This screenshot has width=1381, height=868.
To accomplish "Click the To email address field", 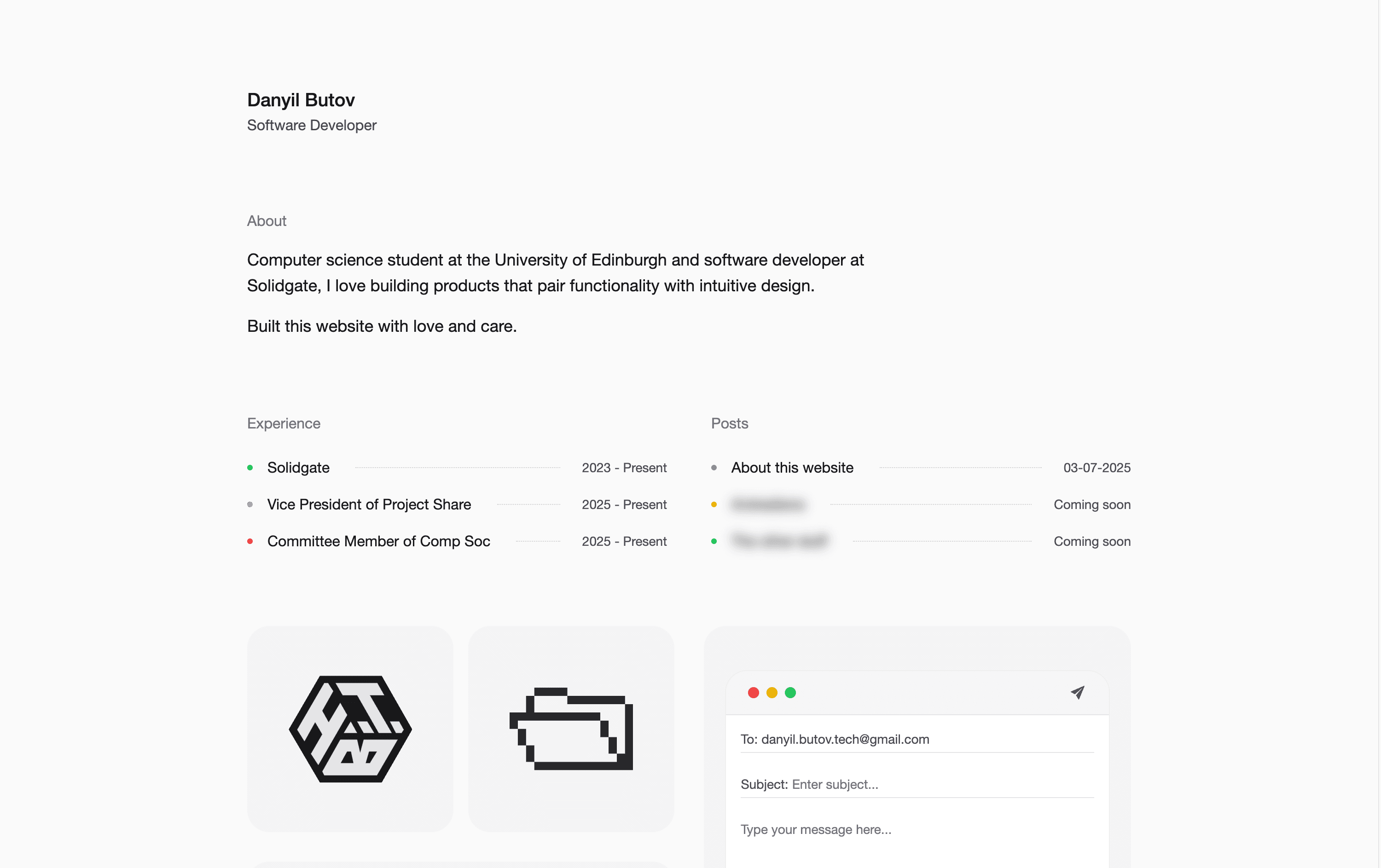I will coord(917,740).
